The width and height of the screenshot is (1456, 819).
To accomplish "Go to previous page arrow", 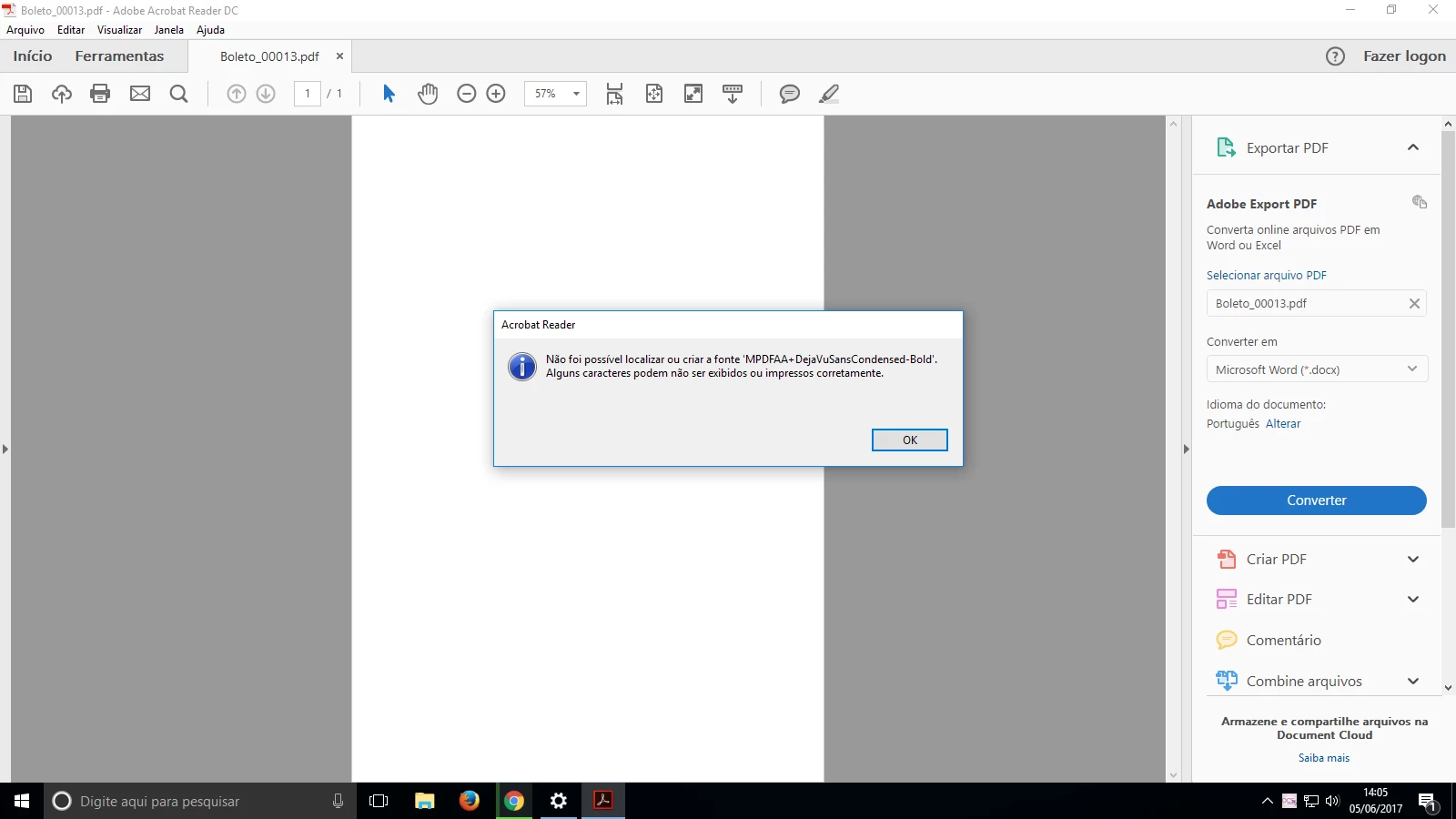I will point(237,94).
